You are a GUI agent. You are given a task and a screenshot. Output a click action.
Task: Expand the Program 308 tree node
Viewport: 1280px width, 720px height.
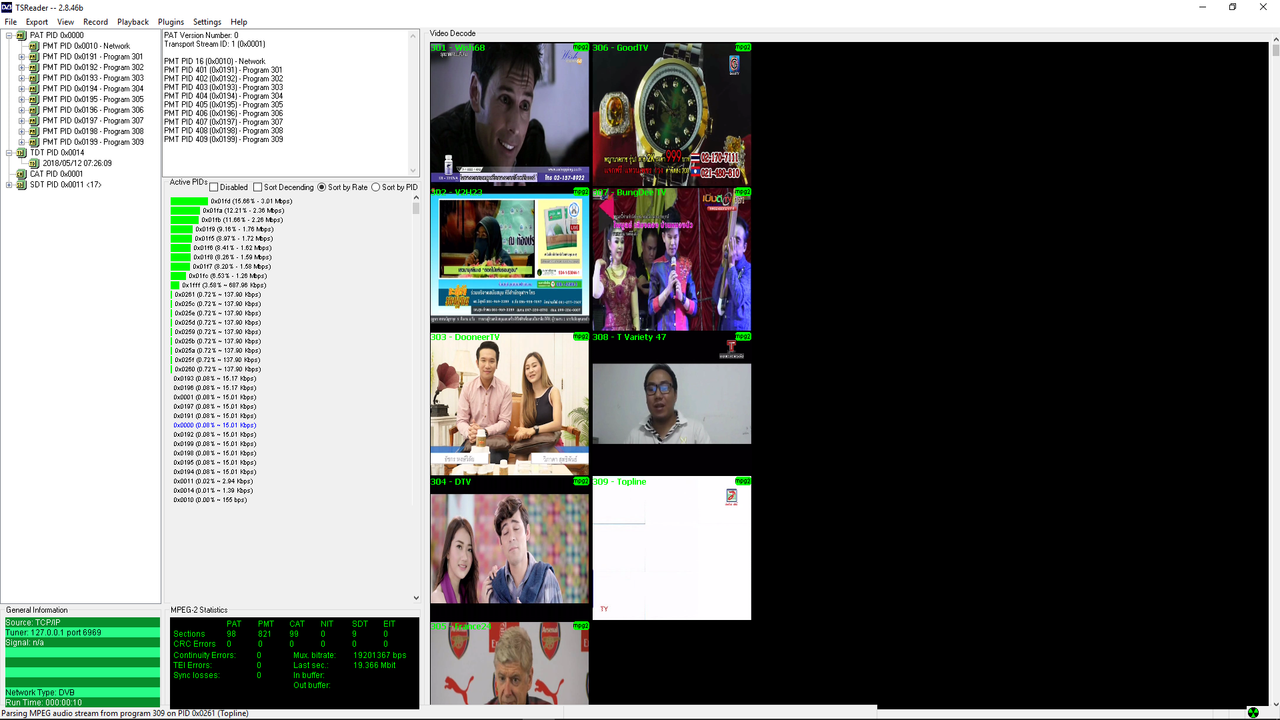(x=22, y=131)
